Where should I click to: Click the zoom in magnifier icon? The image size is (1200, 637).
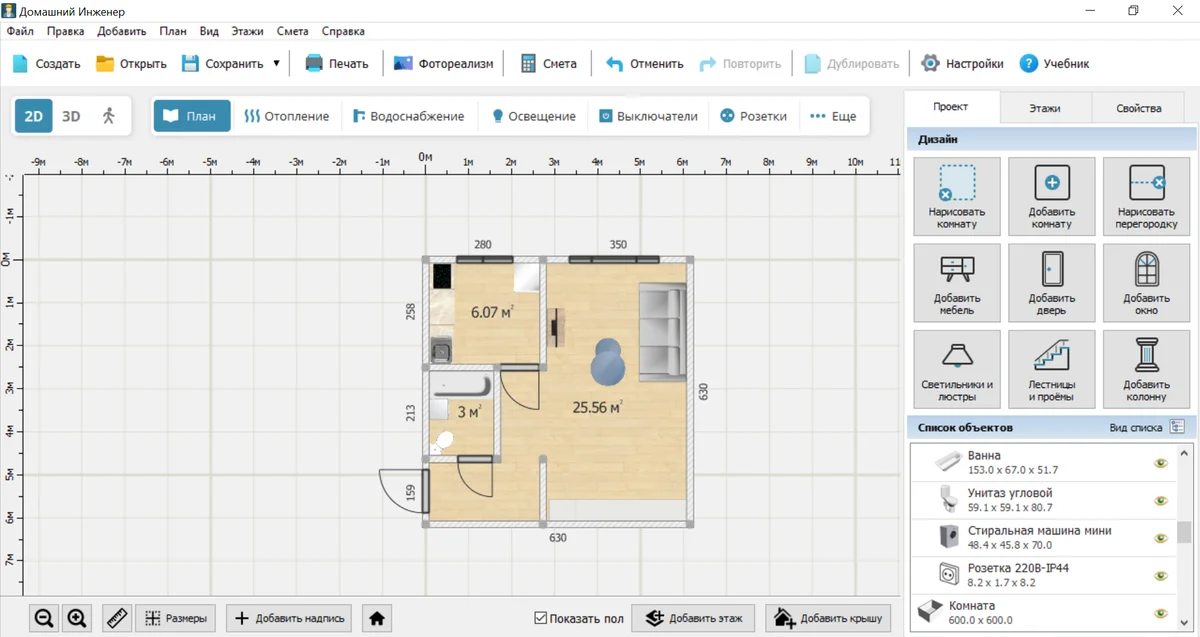point(77,619)
